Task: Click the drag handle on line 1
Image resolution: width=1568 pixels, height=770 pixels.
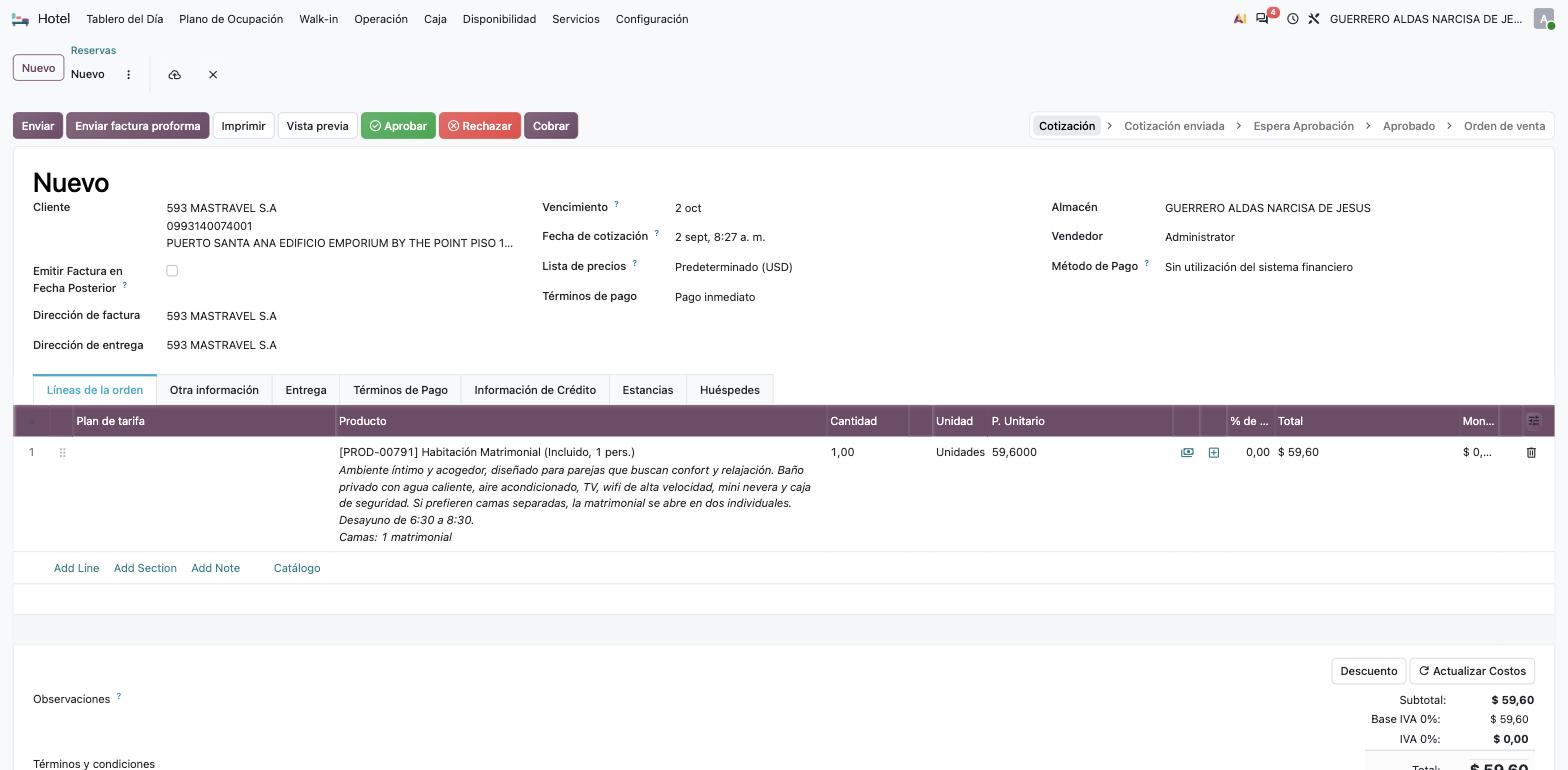Action: 62,453
